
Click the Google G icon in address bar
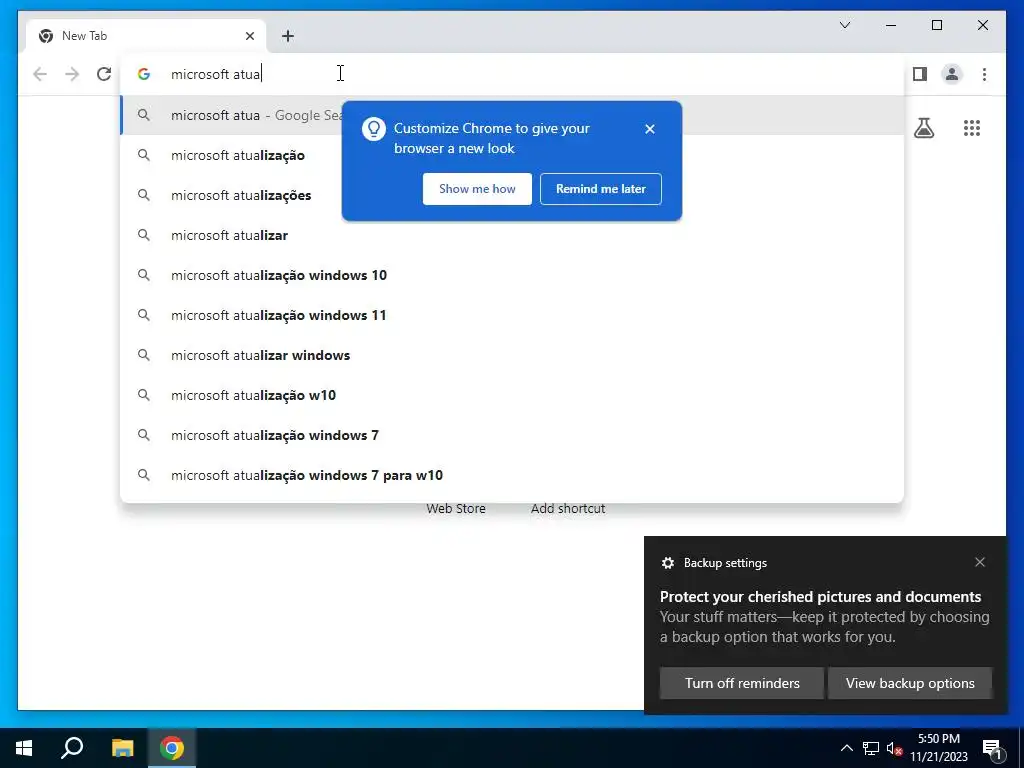click(x=144, y=74)
